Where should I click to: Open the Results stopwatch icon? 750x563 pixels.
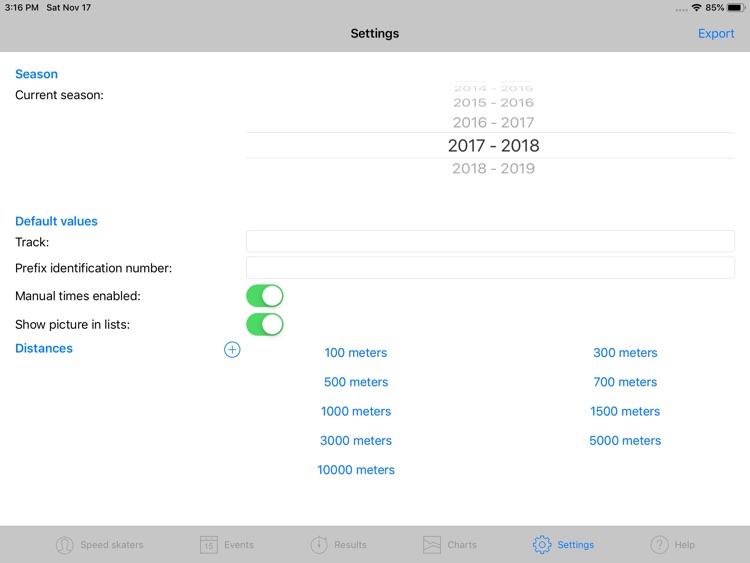[x=319, y=545]
